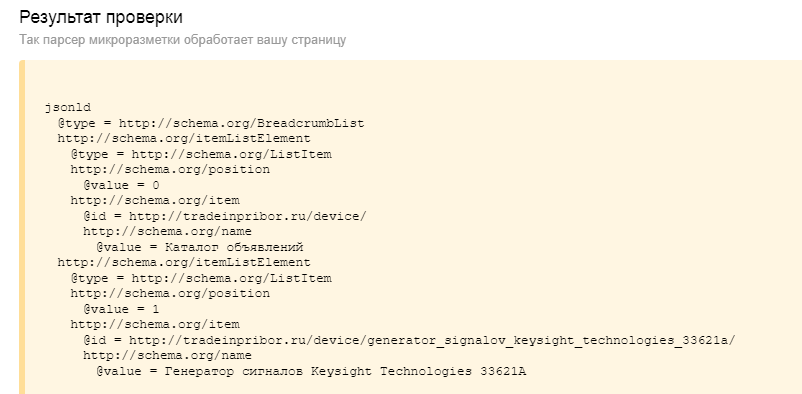Click the second itemListElement line

click(184, 262)
